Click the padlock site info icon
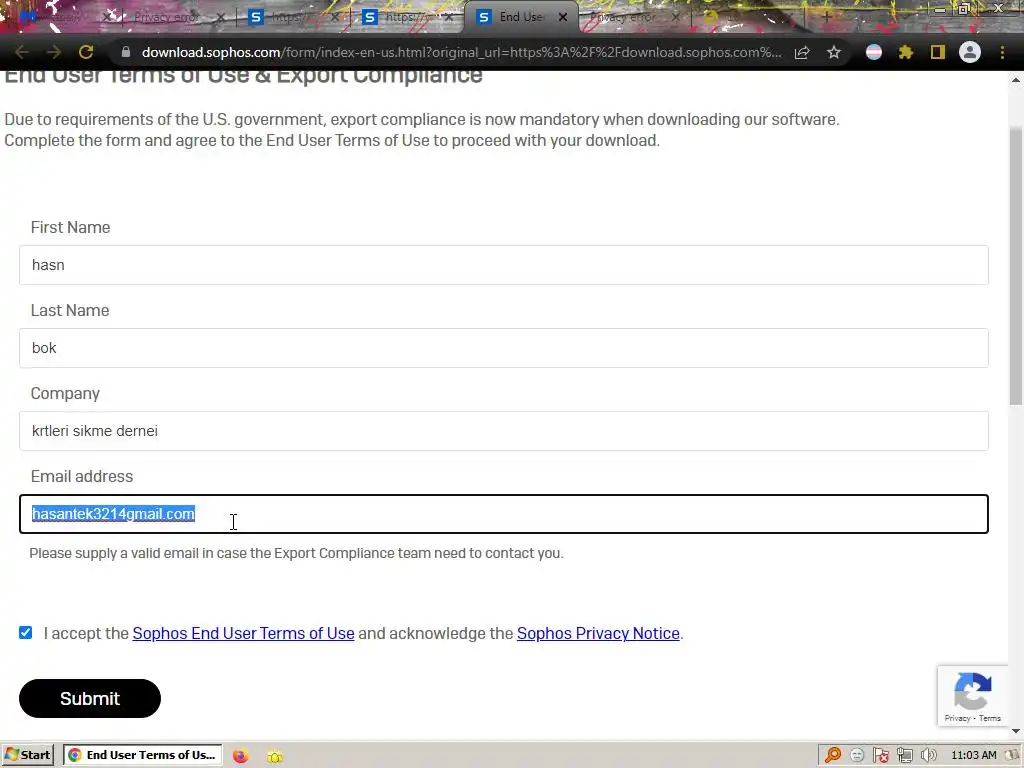Image resolution: width=1024 pixels, height=768 pixels. [x=126, y=52]
